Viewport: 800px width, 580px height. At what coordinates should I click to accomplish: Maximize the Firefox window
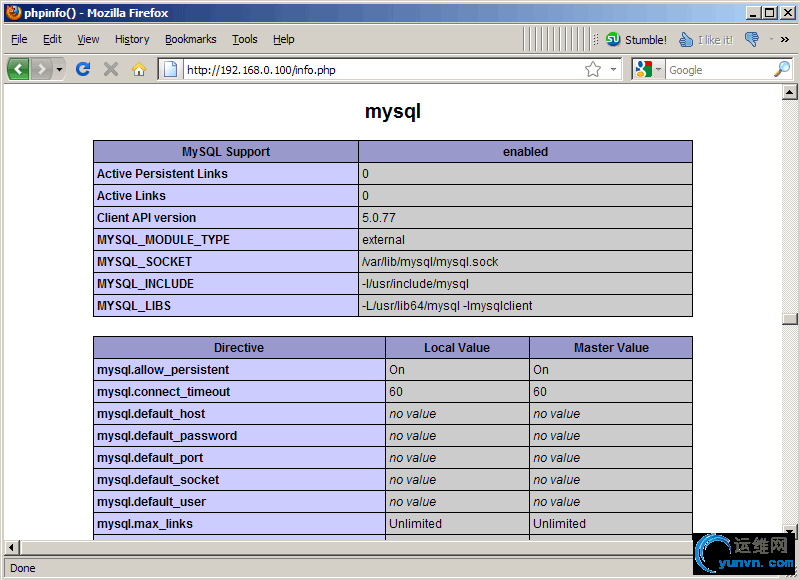pos(770,13)
